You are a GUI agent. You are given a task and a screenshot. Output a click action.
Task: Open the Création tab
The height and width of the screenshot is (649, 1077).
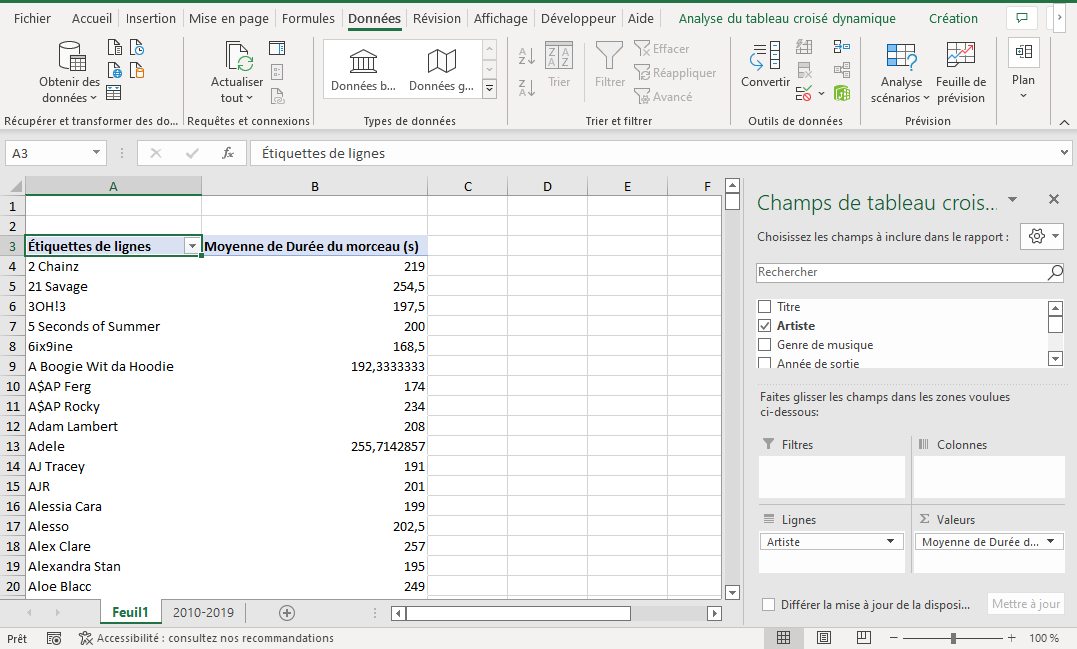click(953, 19)
